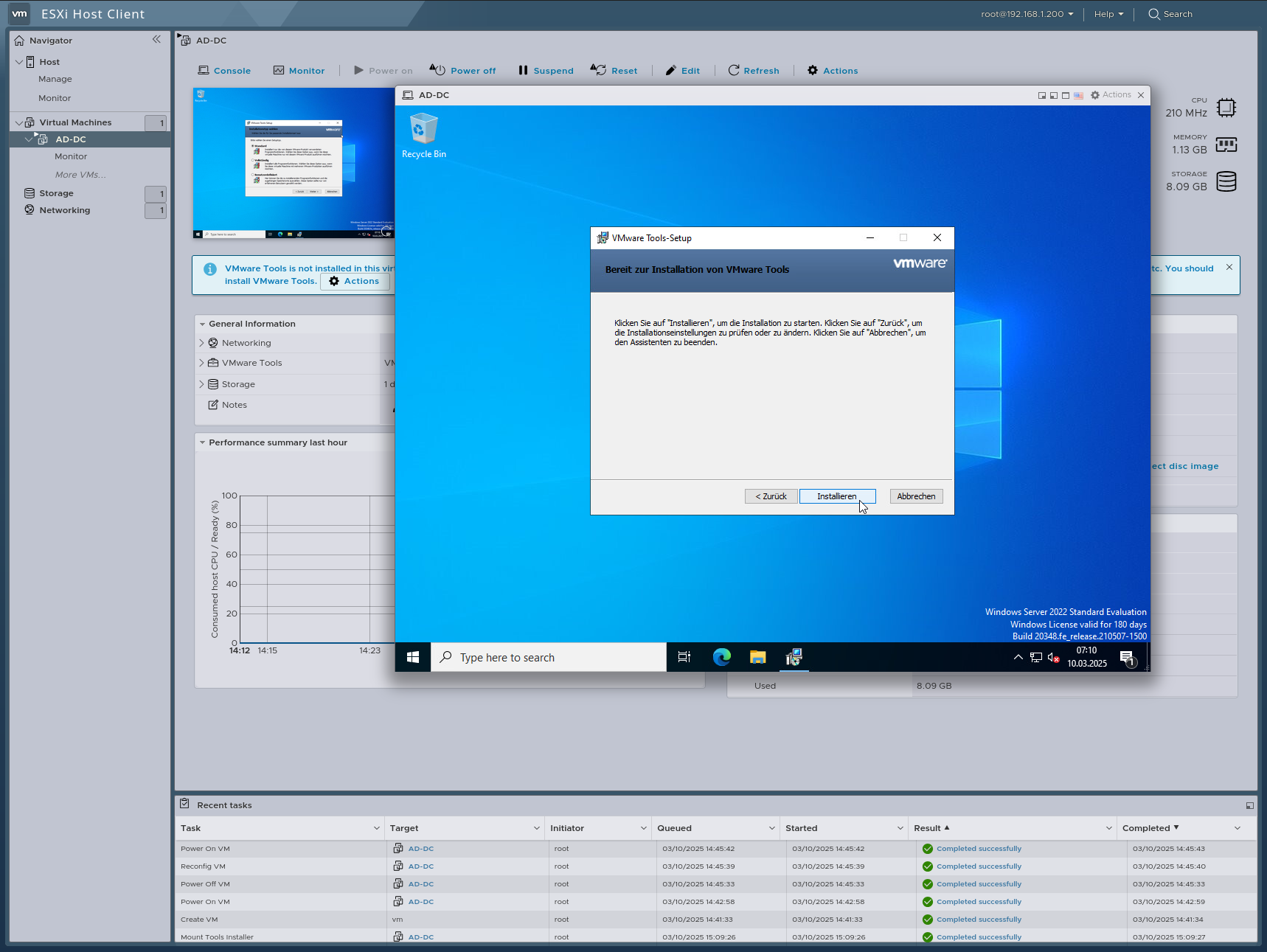The image size is (1267, 952).
Task: Select Manage under Host in Navigator
Action: tap(55, 79)
